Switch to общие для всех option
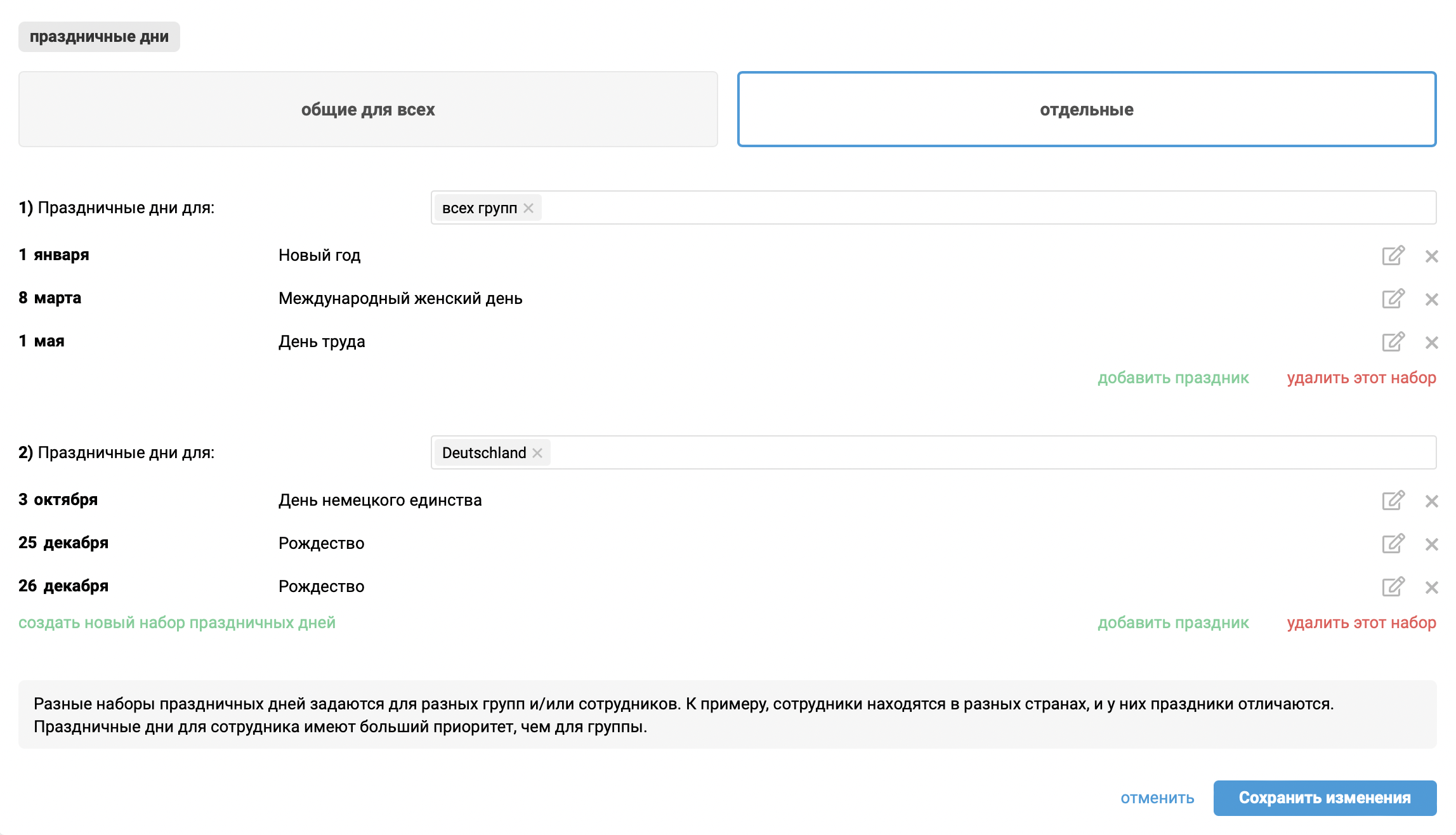 [368, 109]
